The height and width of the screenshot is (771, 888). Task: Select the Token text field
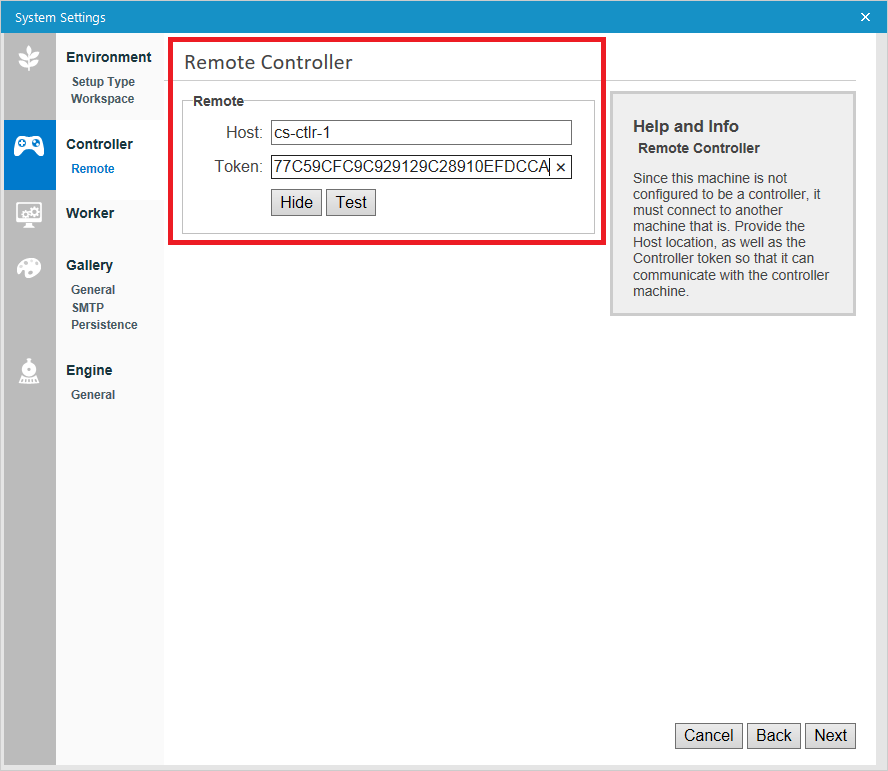410,166
